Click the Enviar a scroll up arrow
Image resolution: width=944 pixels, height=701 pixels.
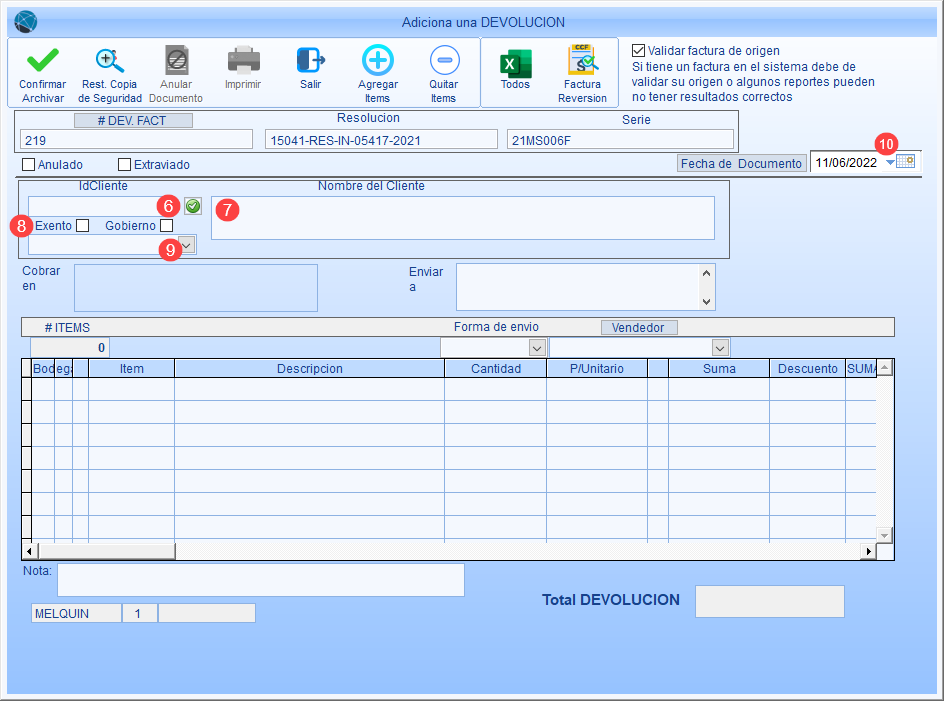(707, 273)
